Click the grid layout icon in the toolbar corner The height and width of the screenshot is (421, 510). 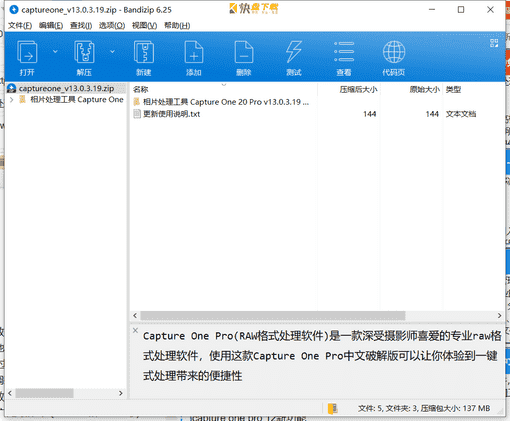pos(494,43)
